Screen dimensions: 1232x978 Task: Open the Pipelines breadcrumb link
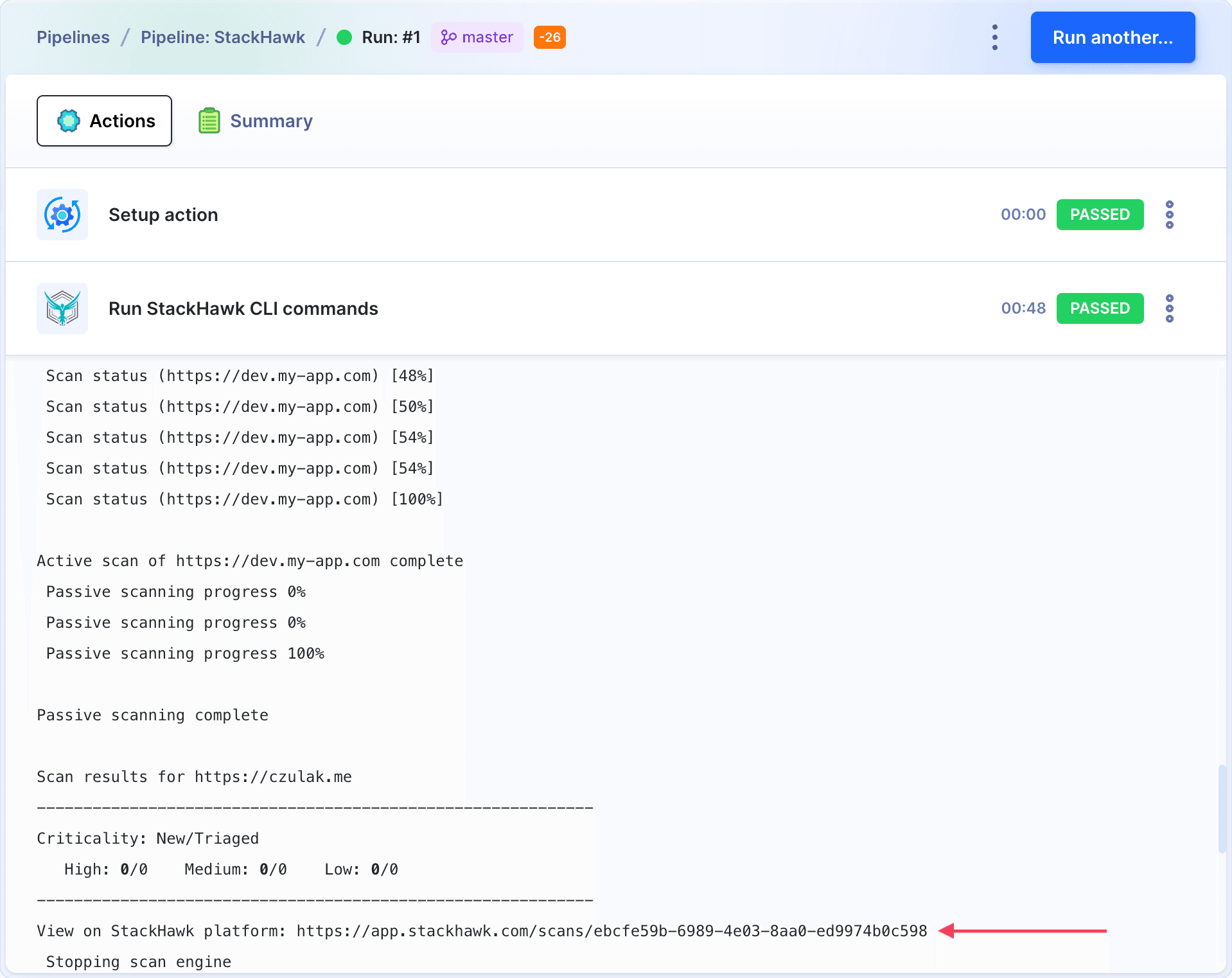pos(73,37)
